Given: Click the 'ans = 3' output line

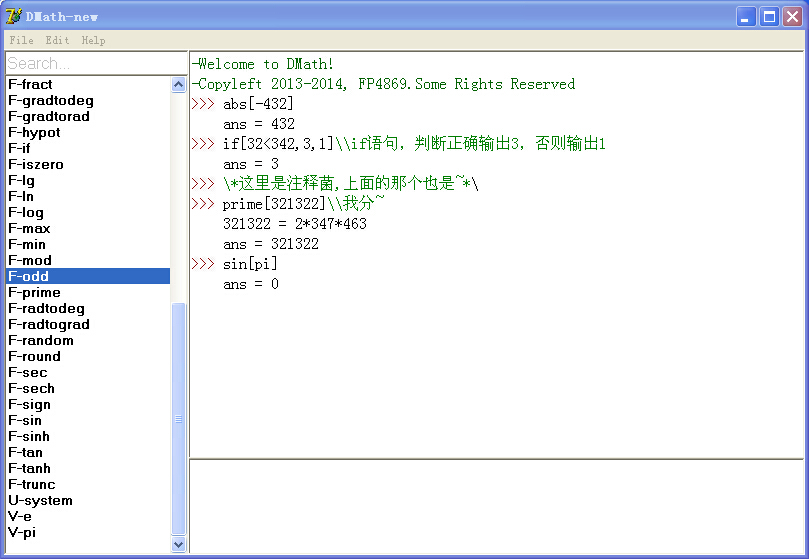Looking at the screenshot, I should click(251, 164).
